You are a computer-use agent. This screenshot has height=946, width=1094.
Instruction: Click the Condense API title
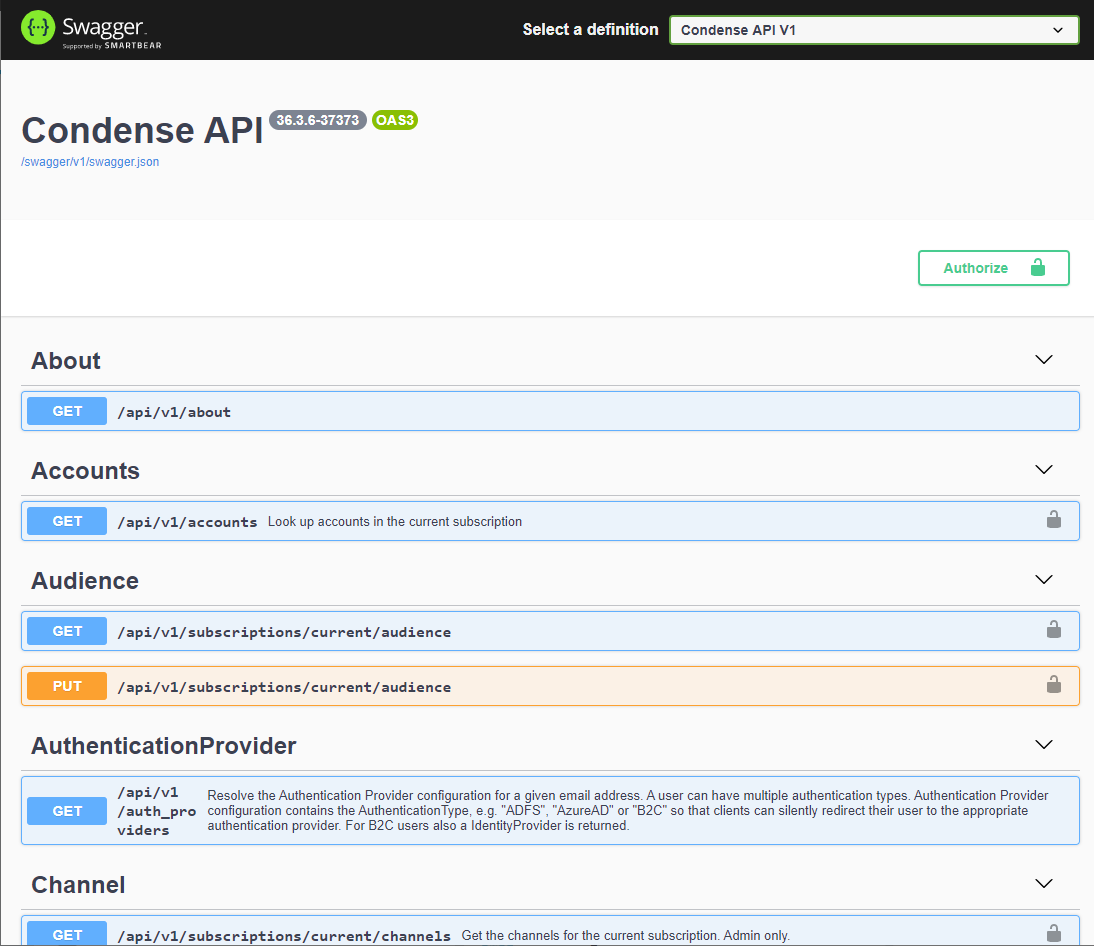[x=142, y=130]
